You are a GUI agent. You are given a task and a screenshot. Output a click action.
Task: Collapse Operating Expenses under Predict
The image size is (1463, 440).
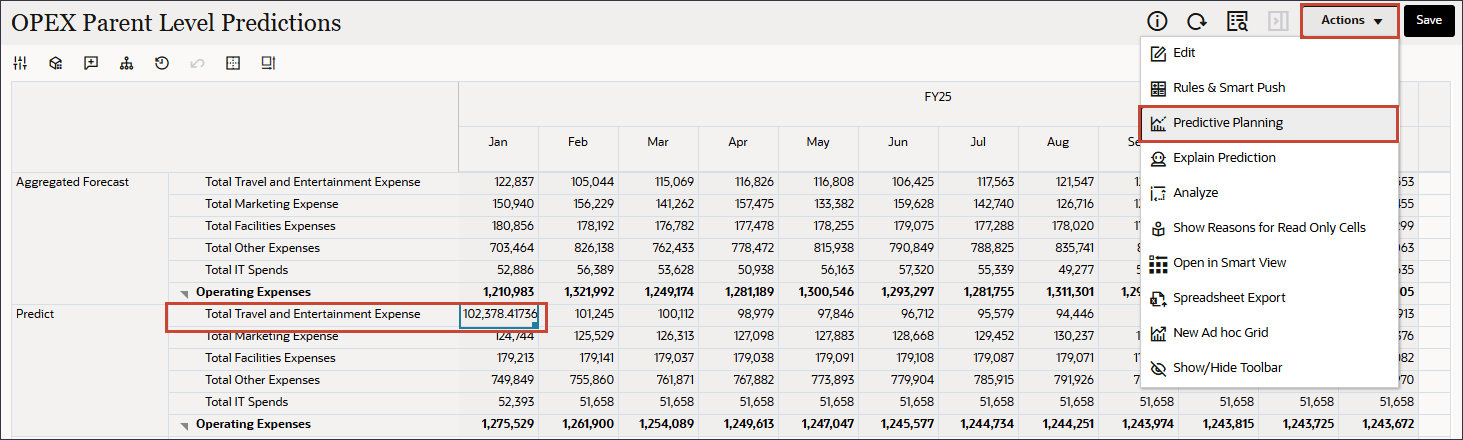(x=185, y=426)
